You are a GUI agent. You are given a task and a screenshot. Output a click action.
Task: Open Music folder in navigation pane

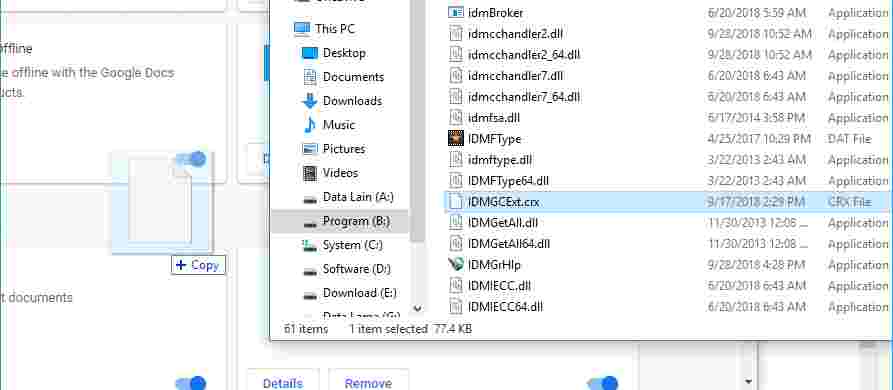(329, 125)
